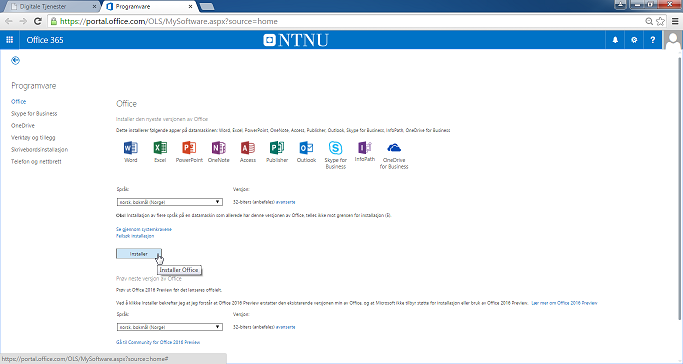The width and height of the screenshot is (683, 364).
Task: Select Verktøy og tillegg in sidebar
Action: tap(33, 138)
